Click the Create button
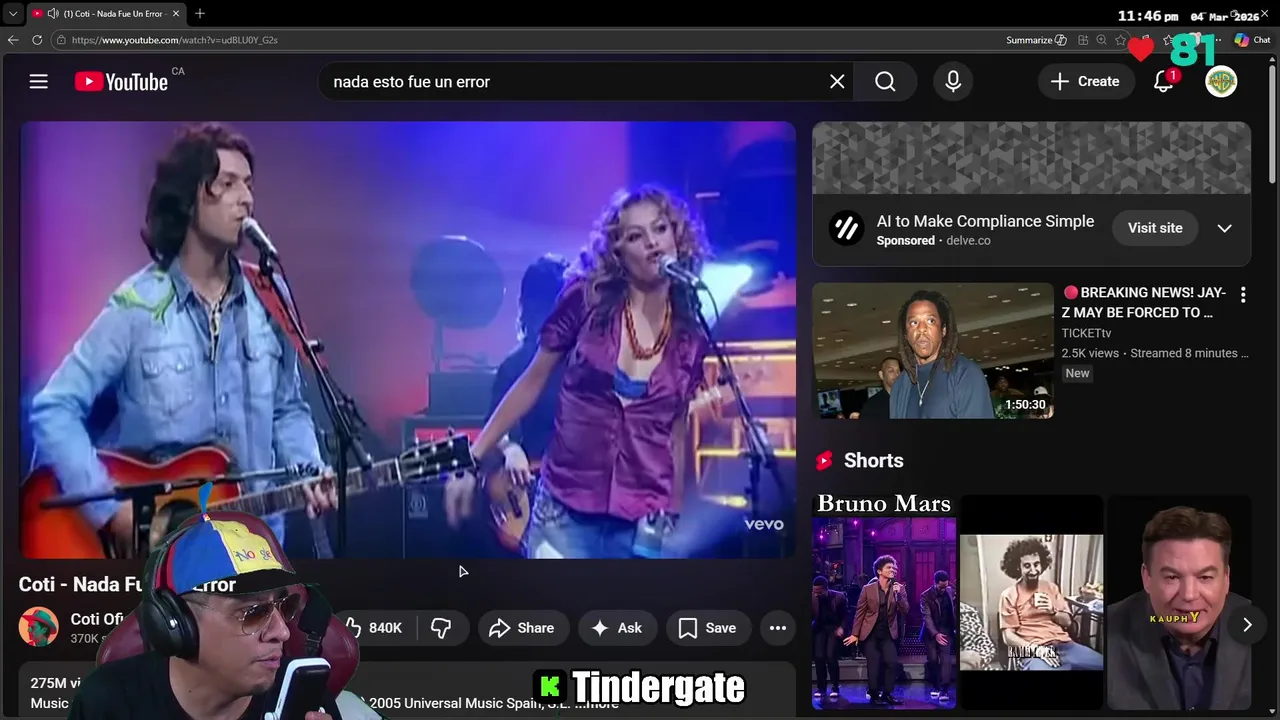1280x720 pixels. tap(1085, 82)
